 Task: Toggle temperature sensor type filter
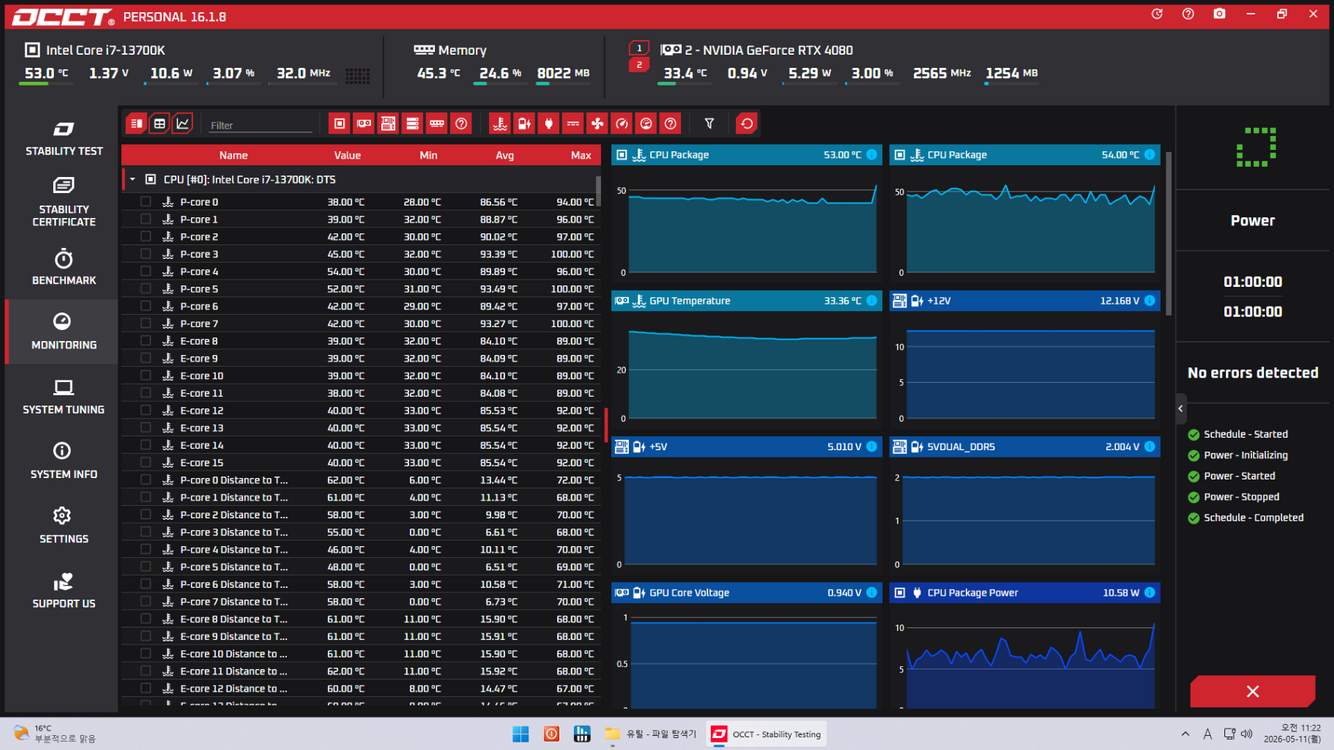coord(500,124)
